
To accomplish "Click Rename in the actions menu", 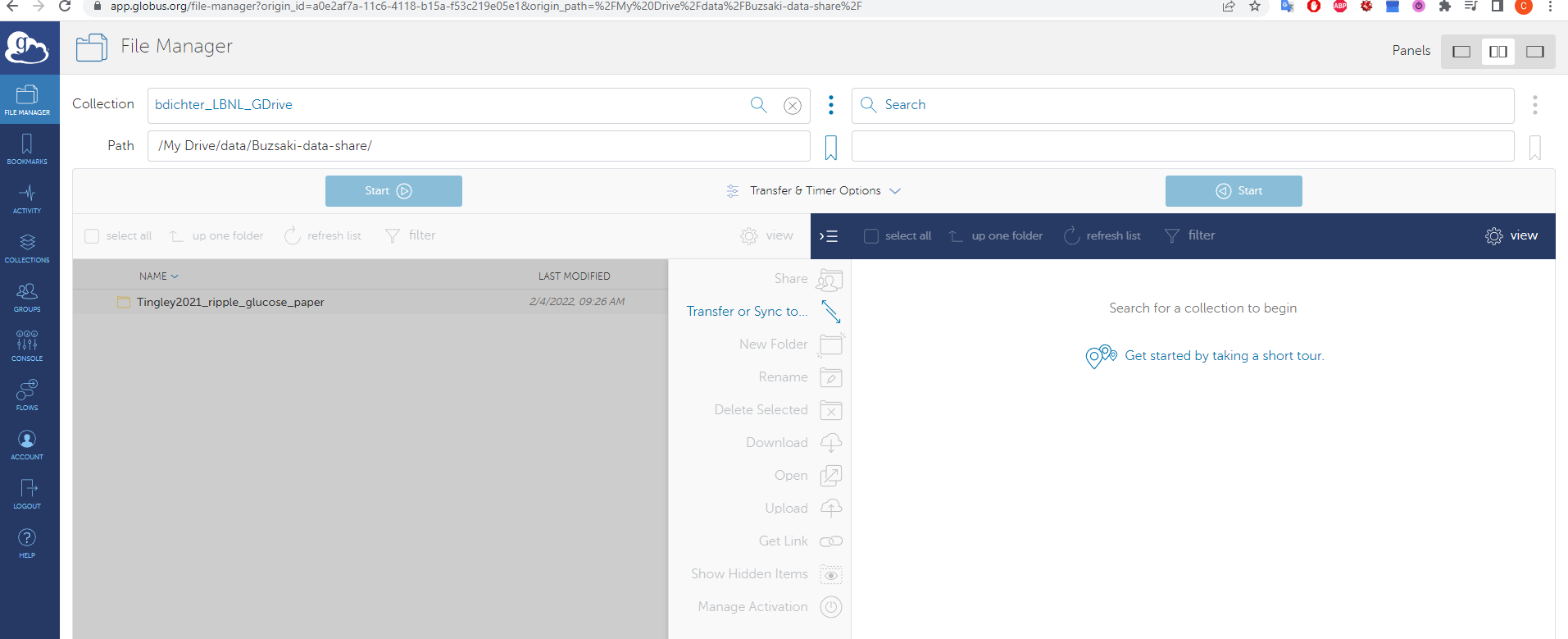I will [800, 378].
